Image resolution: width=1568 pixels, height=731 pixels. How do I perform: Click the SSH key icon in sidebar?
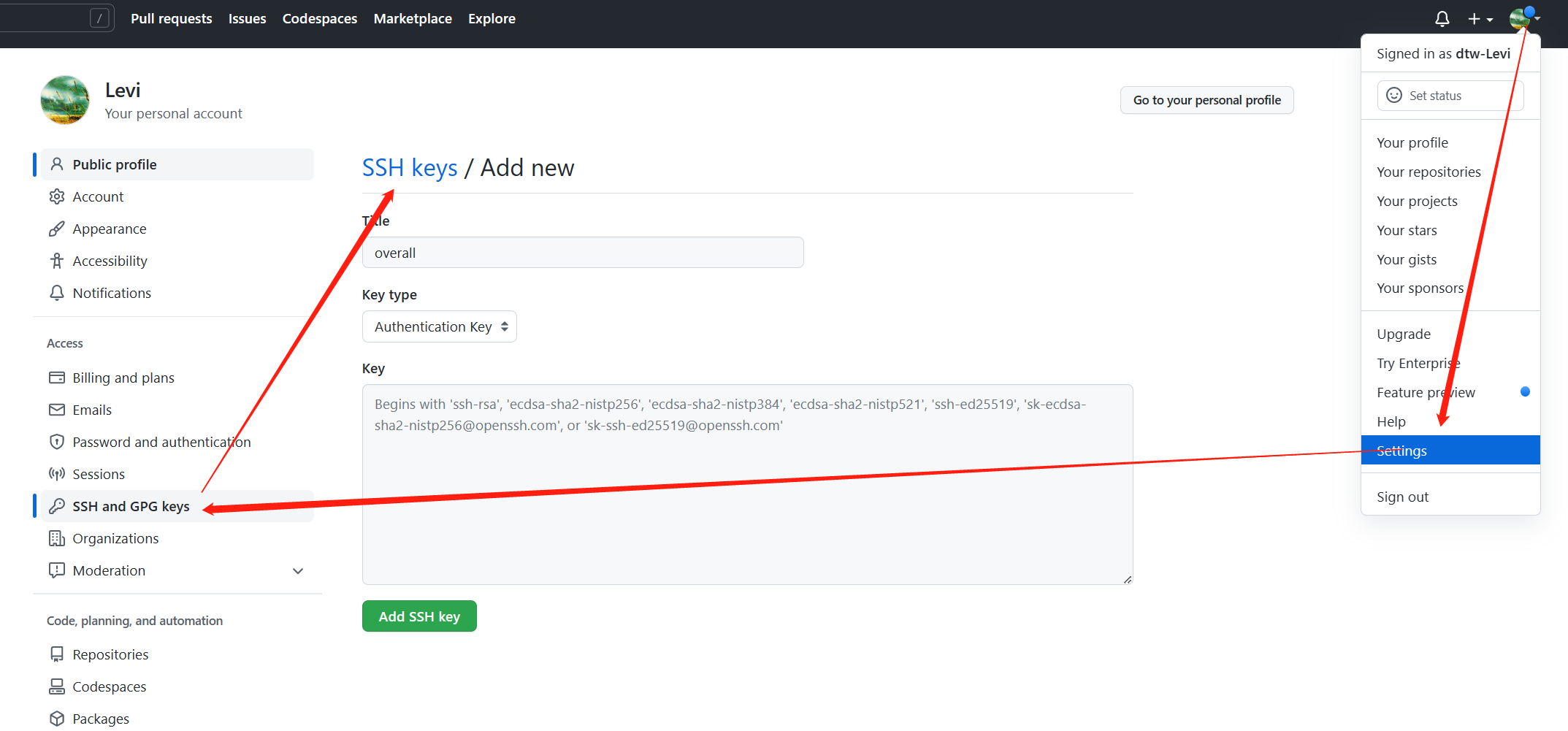click(57, 506)
